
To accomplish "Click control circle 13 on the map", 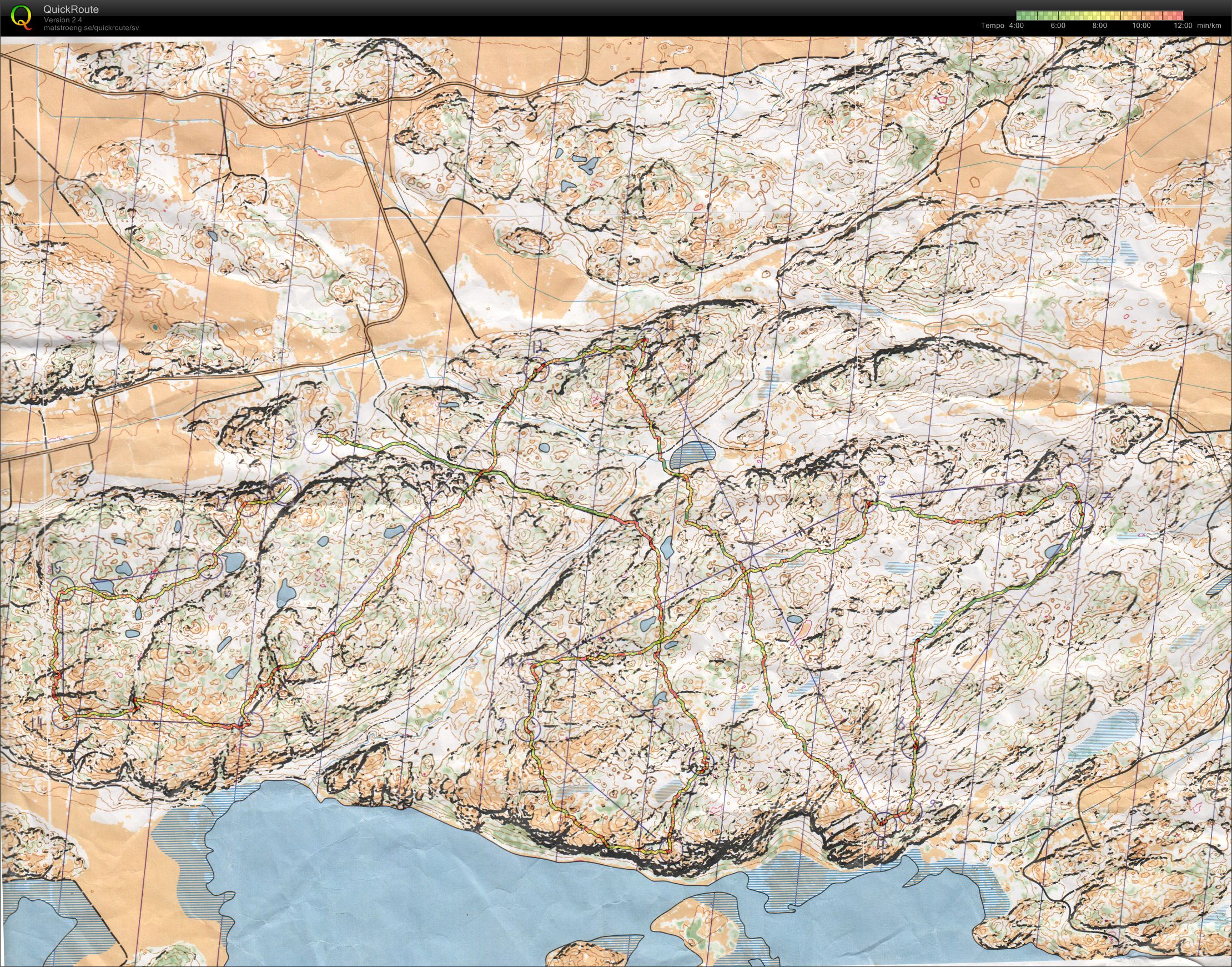I will pos(251,724).
